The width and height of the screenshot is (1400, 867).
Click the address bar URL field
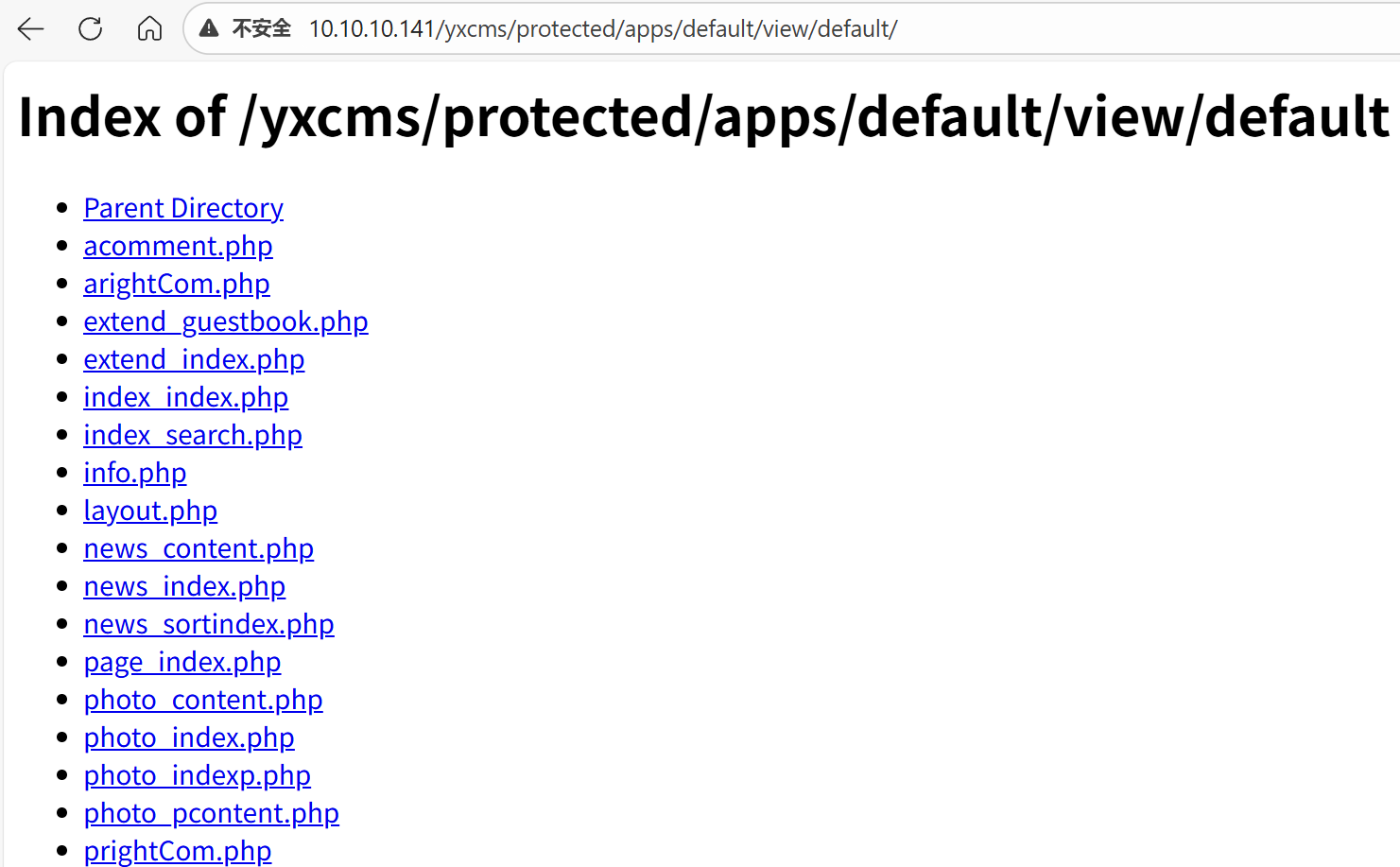click(603, 29)
